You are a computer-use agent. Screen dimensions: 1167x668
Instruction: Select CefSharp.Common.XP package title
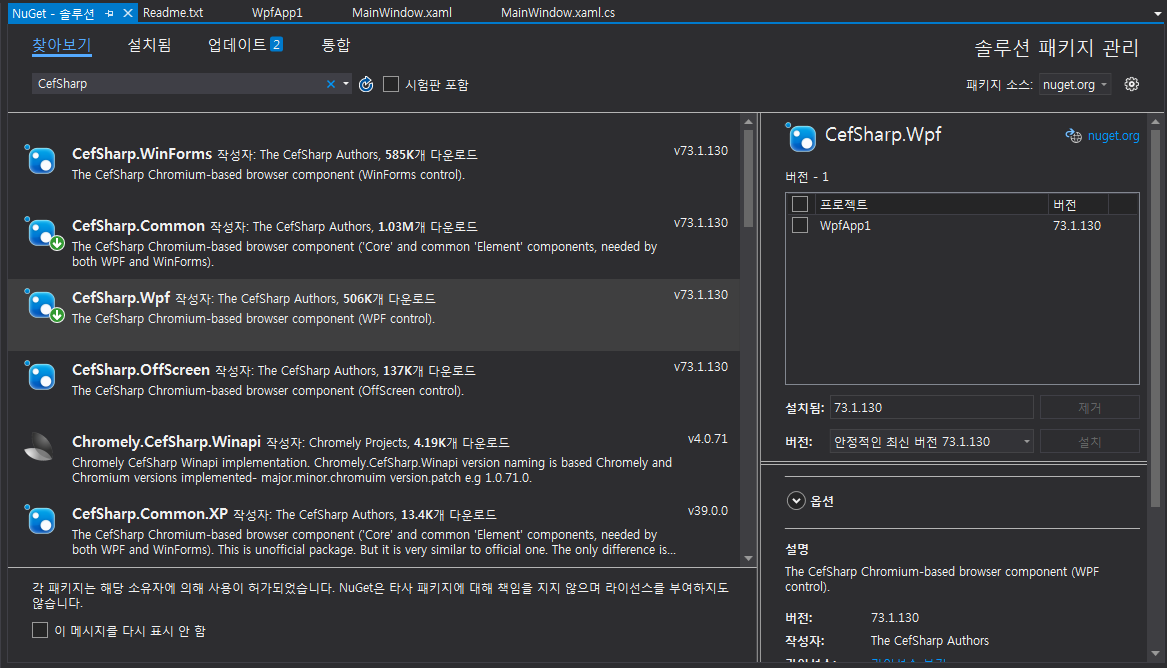point(150,514)
